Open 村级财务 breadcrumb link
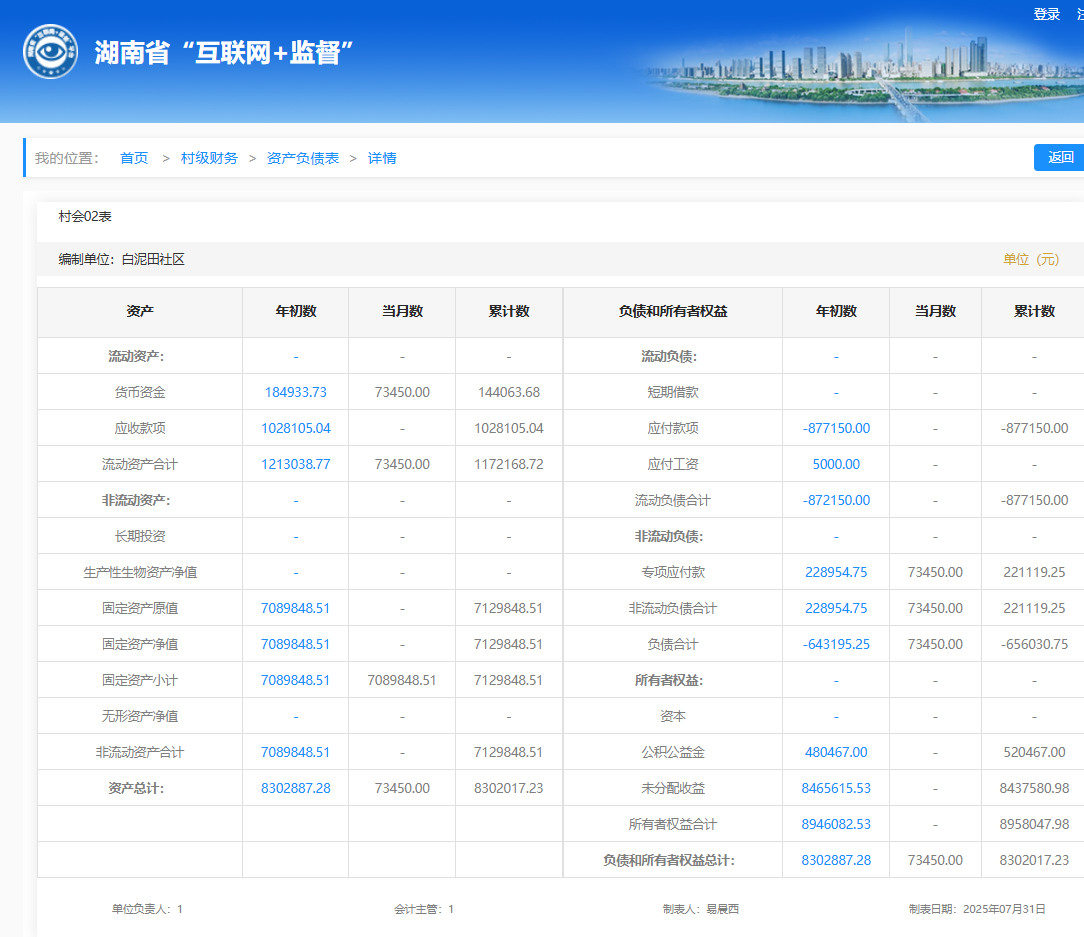1084x937 pixels. [209, 158]
